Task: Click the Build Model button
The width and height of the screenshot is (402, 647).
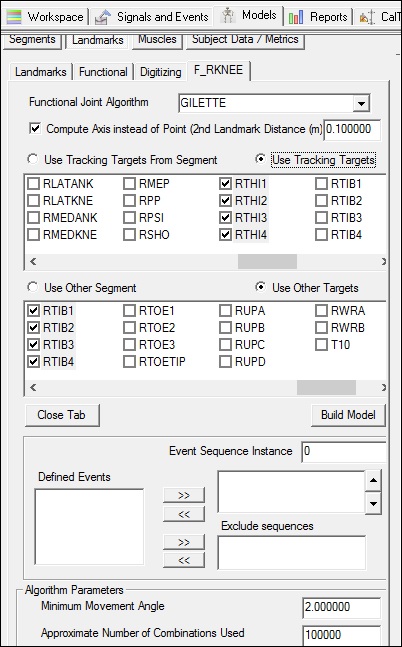Action: click(x=348, y=415)
